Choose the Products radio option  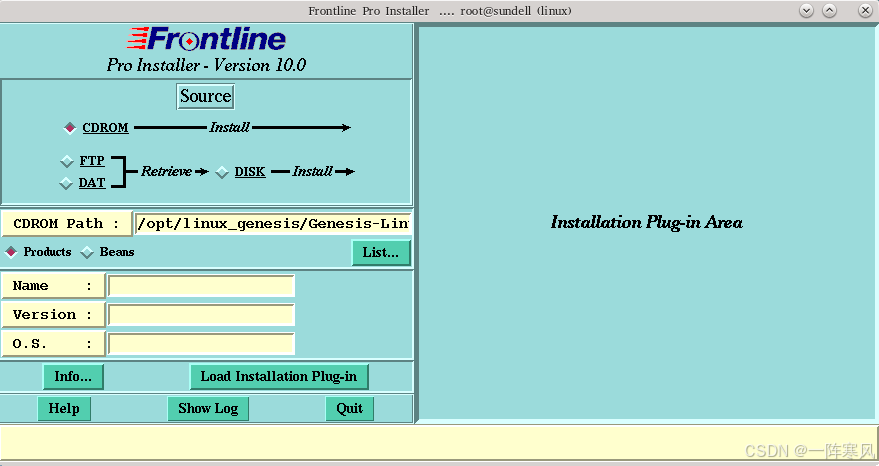11,252
